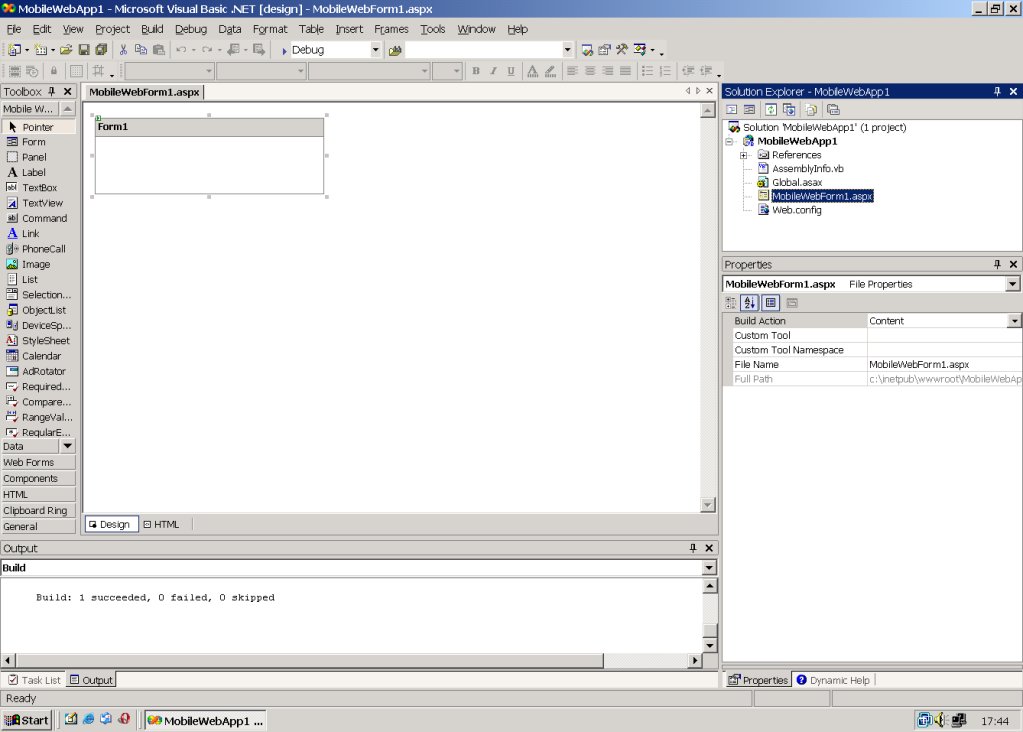Open the Project menu

pyautogui.click(x=112, y=29)
